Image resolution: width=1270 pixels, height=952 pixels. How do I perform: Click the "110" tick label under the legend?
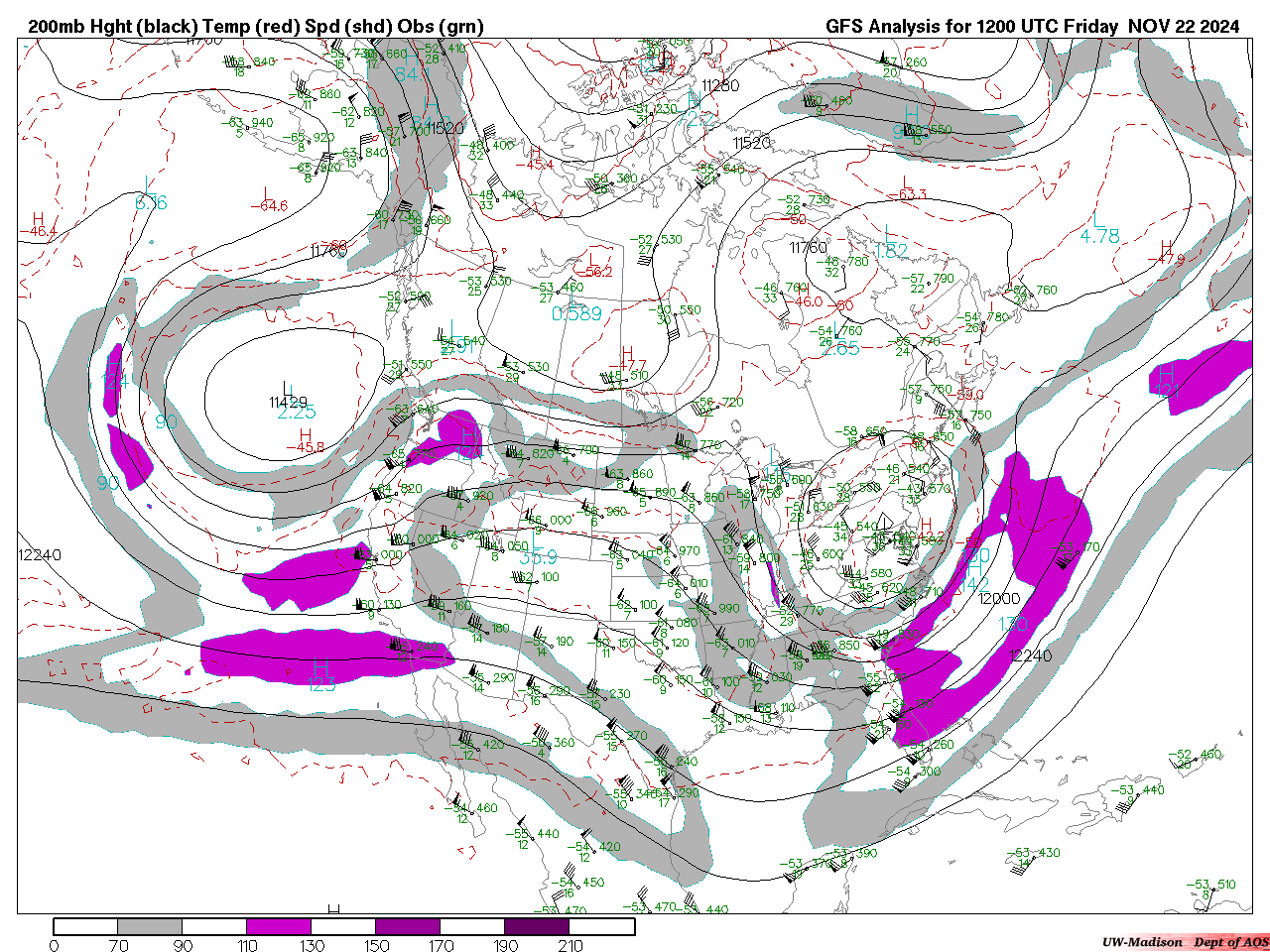click(x=247, y=945)
